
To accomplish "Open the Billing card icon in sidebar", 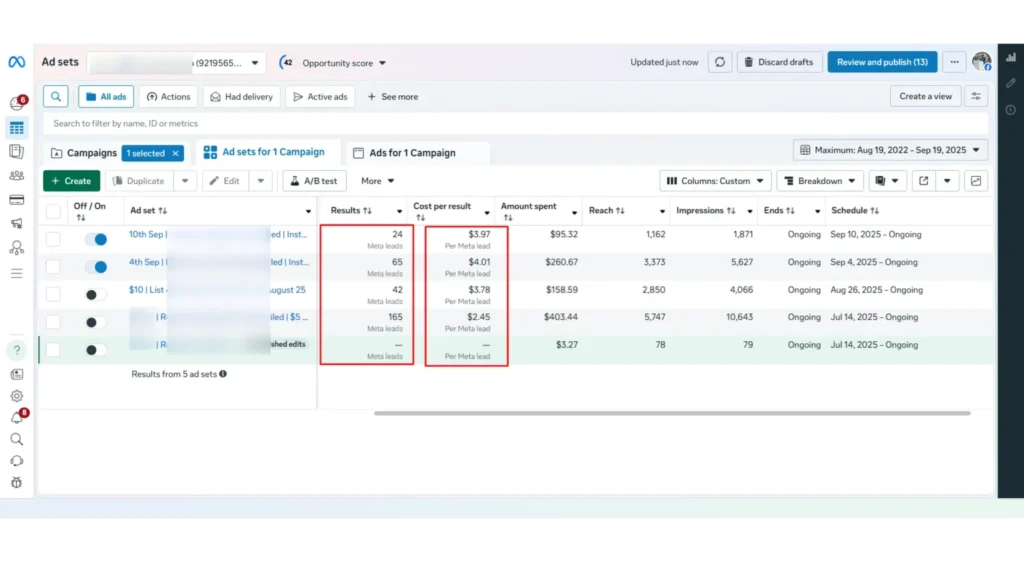I will (17, 200).
